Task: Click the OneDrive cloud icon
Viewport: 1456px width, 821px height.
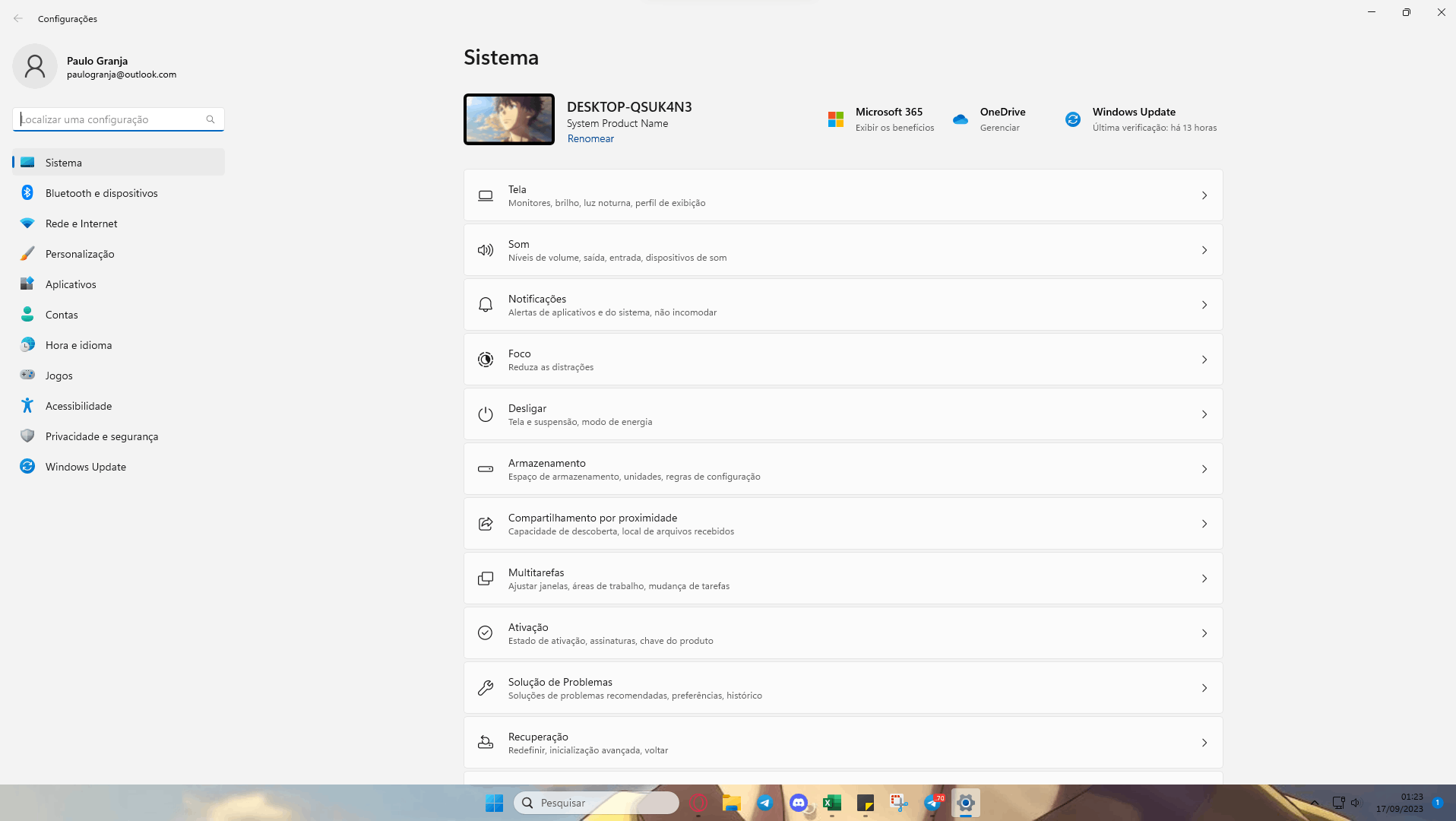Action: coord(961,119)
